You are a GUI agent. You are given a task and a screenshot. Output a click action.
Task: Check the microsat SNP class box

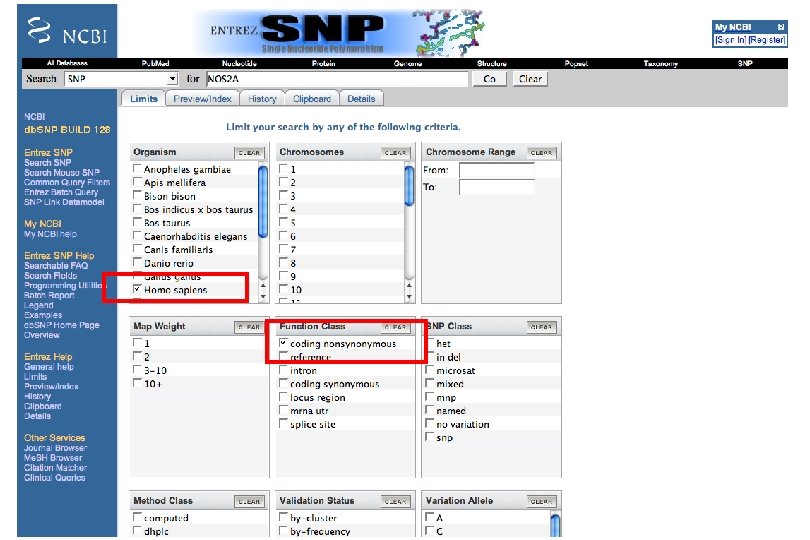(429, 370)
